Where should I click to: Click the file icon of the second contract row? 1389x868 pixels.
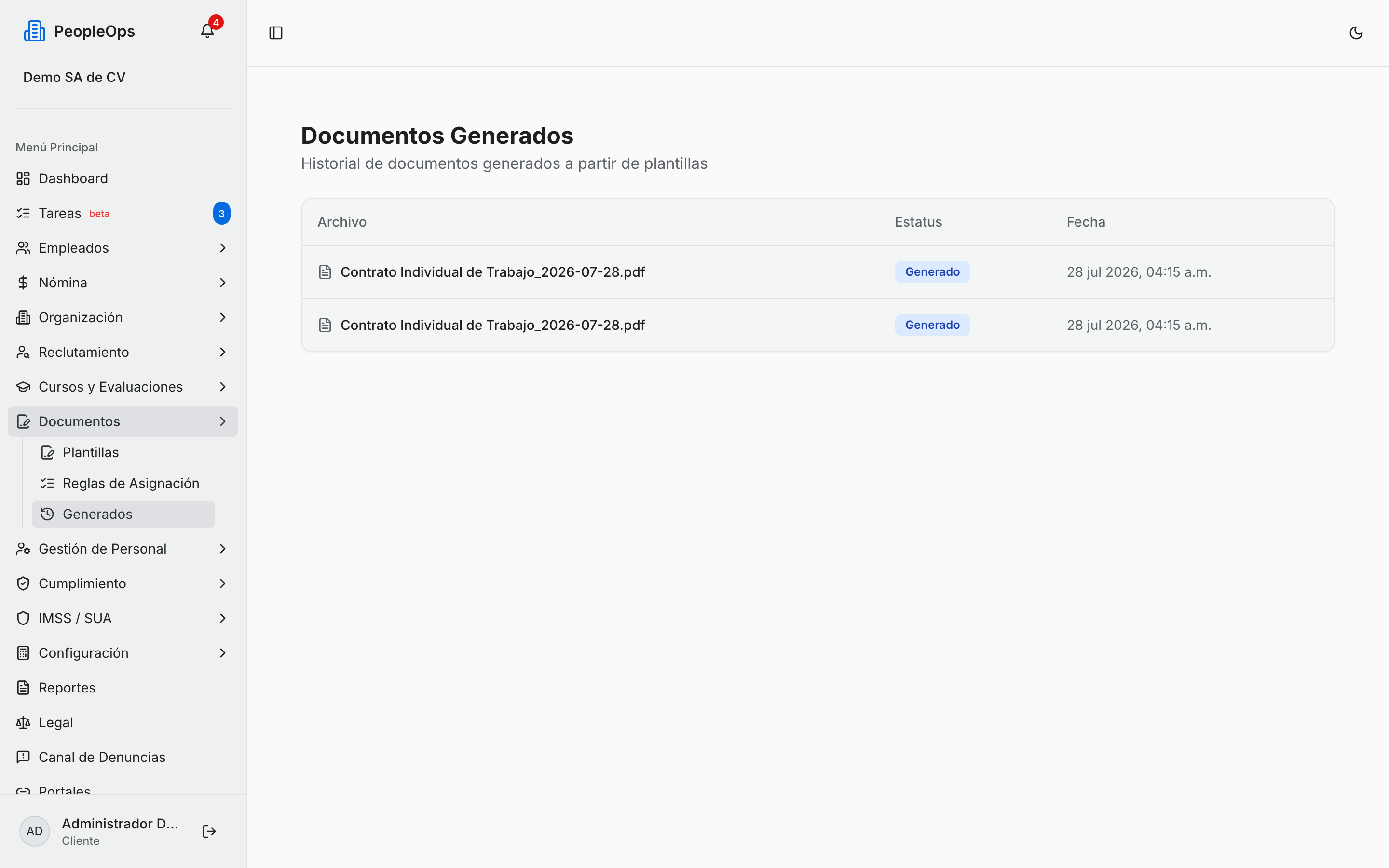(x=325, y=325)
